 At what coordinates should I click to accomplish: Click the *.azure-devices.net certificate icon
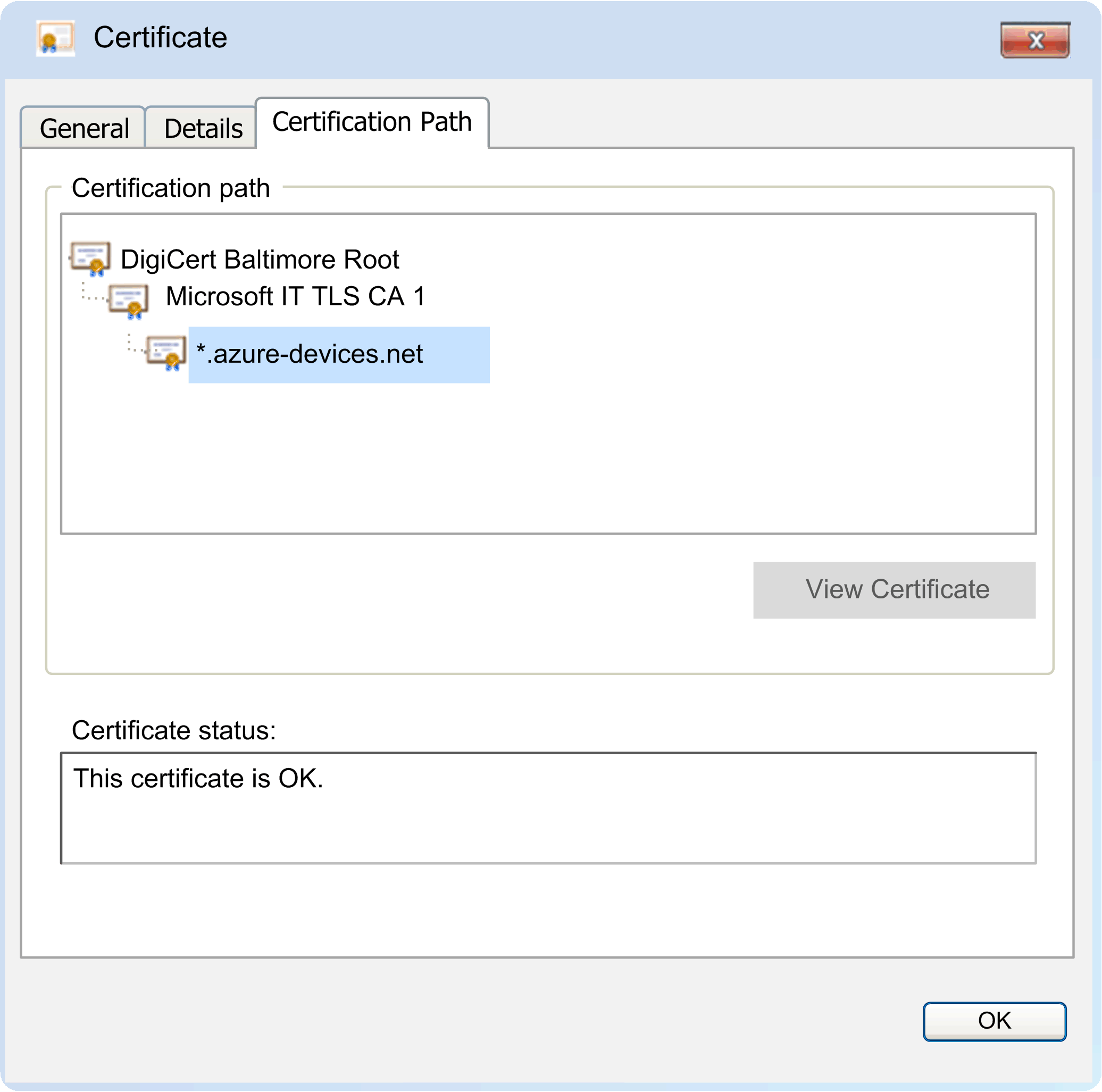(166, 354)
